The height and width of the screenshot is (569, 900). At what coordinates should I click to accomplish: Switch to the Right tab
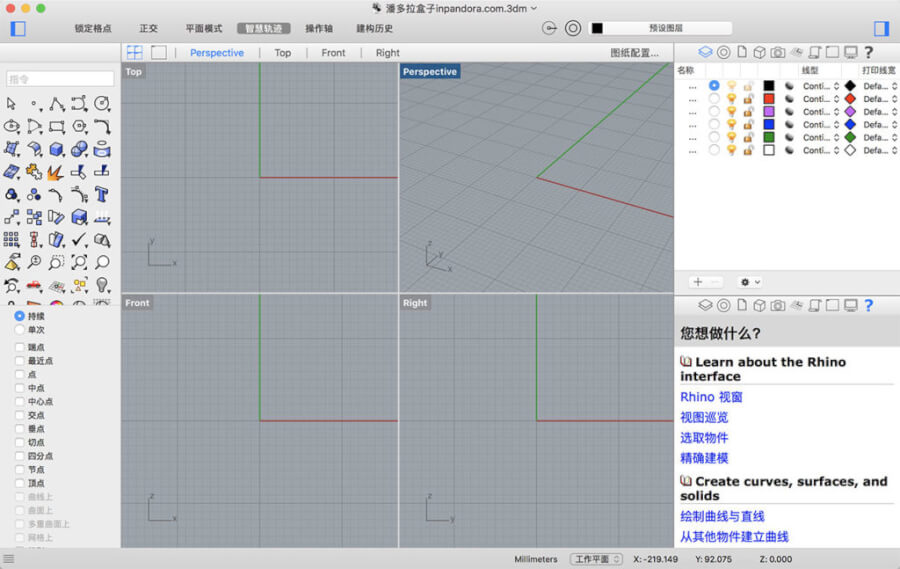387,53
